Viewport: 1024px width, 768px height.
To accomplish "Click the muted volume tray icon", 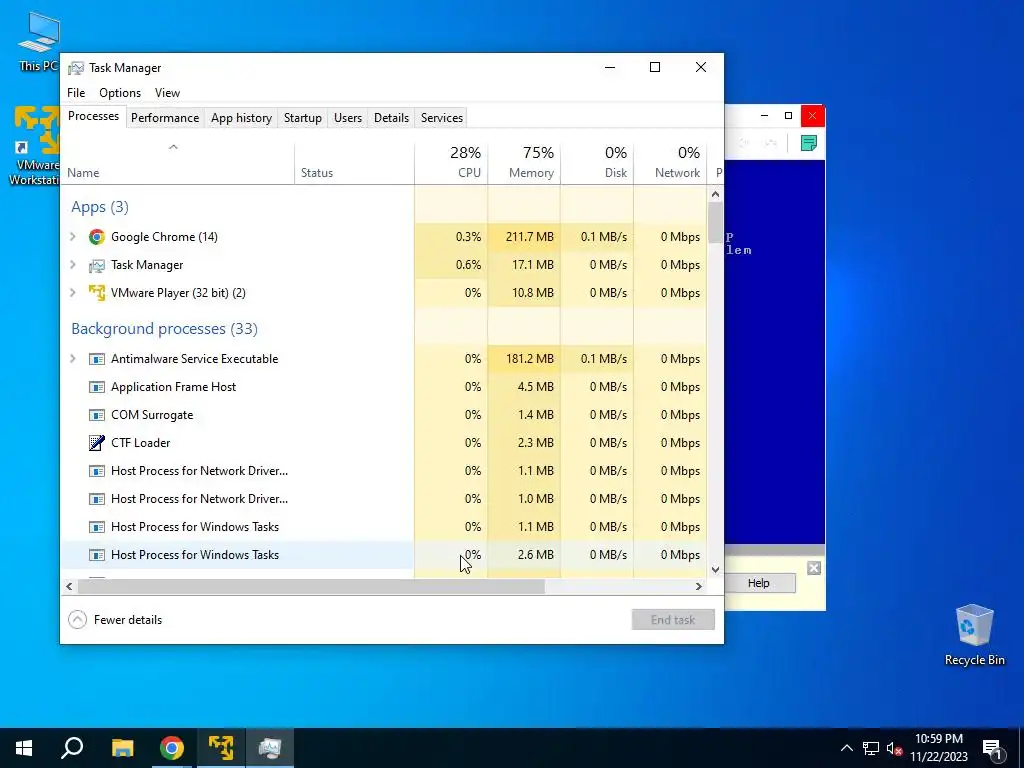I will click(894, 748).
